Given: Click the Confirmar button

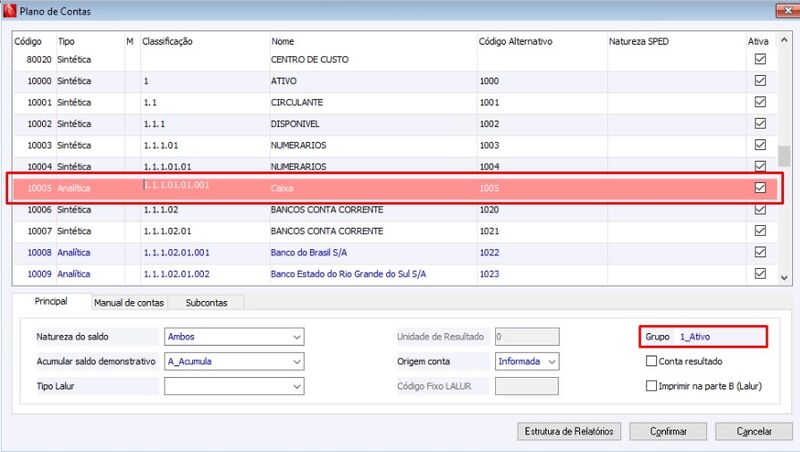Looking at the screenshot, I should (x=668, y=432).
